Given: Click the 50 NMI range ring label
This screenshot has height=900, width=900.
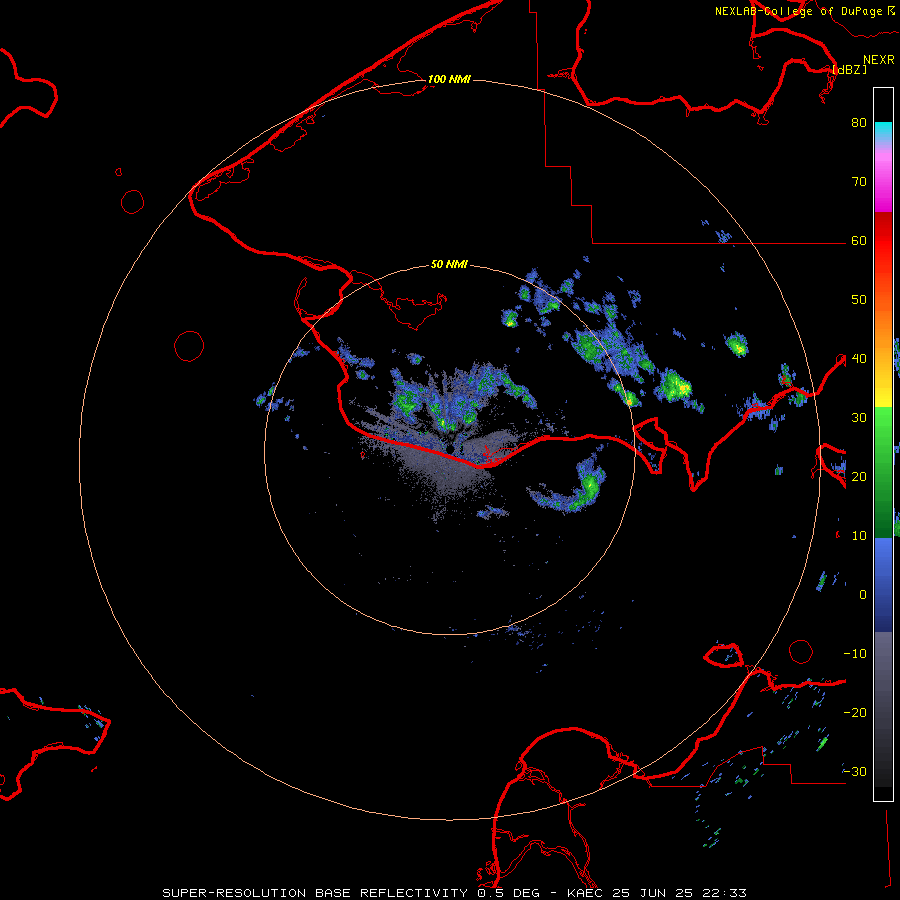Looking at the screenshot, I should (x=449, y=264).
